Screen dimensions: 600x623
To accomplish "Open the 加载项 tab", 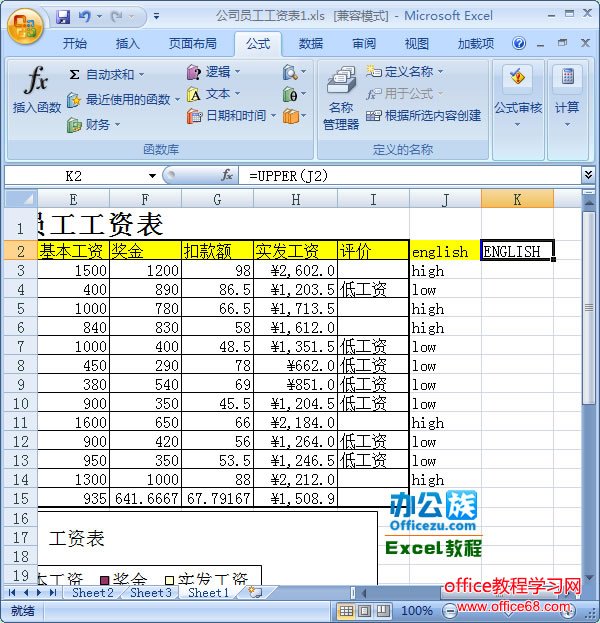I will point(476,43).
